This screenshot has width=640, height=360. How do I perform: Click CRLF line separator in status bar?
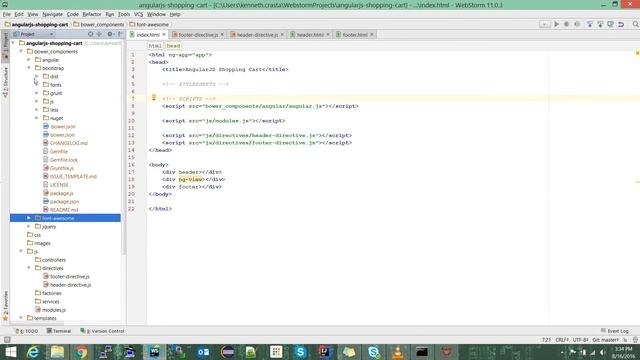click(x=562, y=340)
